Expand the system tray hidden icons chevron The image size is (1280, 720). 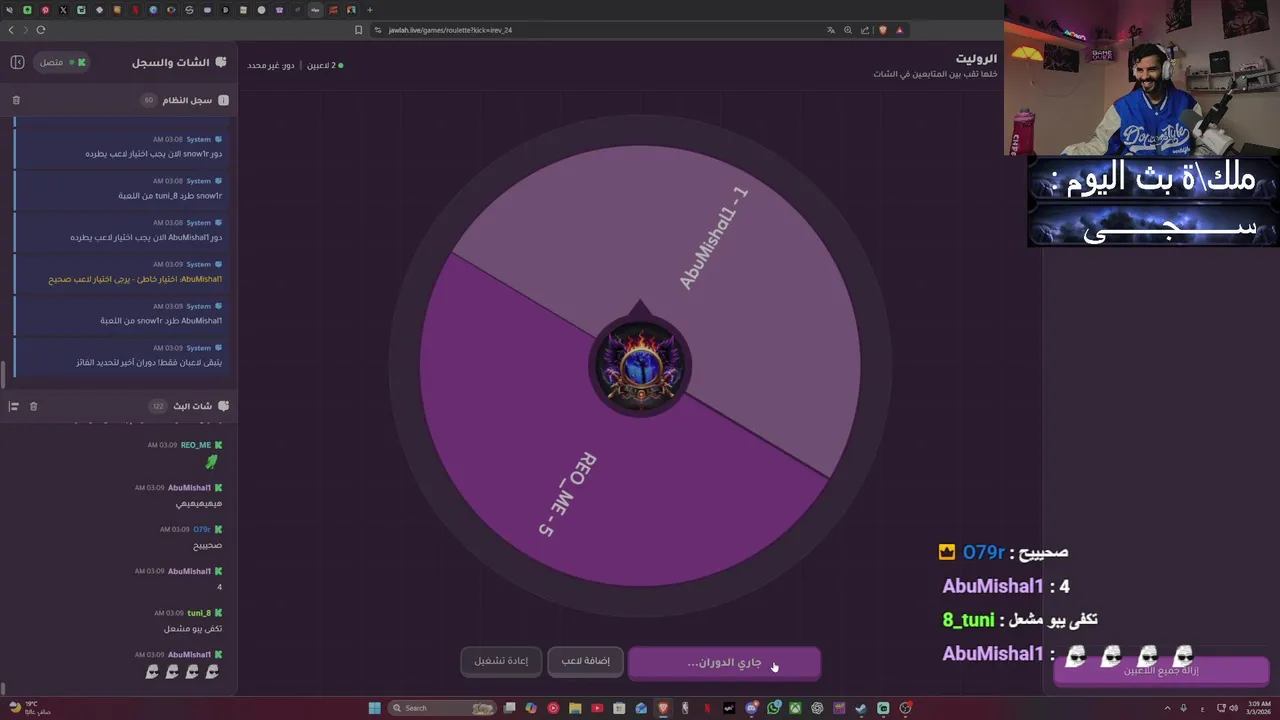coord(1166,708)
